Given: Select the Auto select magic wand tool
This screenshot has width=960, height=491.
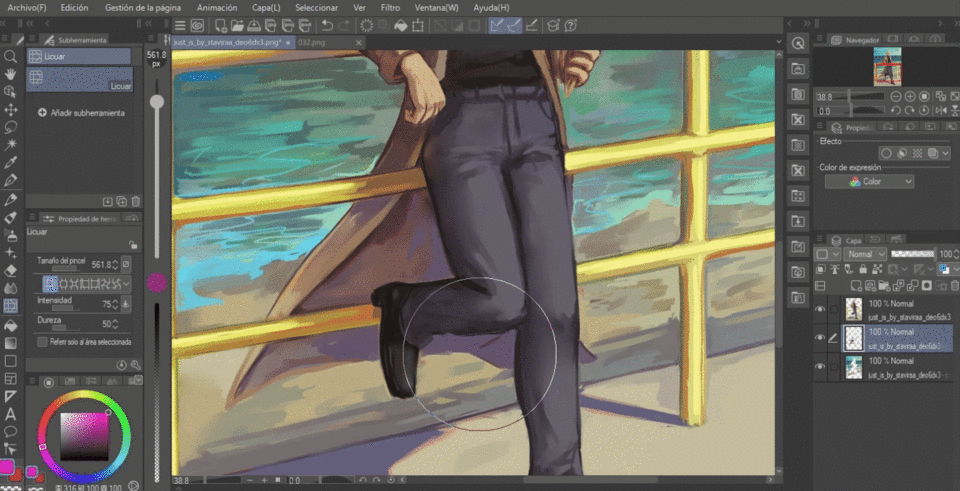Looking at the screenshot, I should coord(10,145).
